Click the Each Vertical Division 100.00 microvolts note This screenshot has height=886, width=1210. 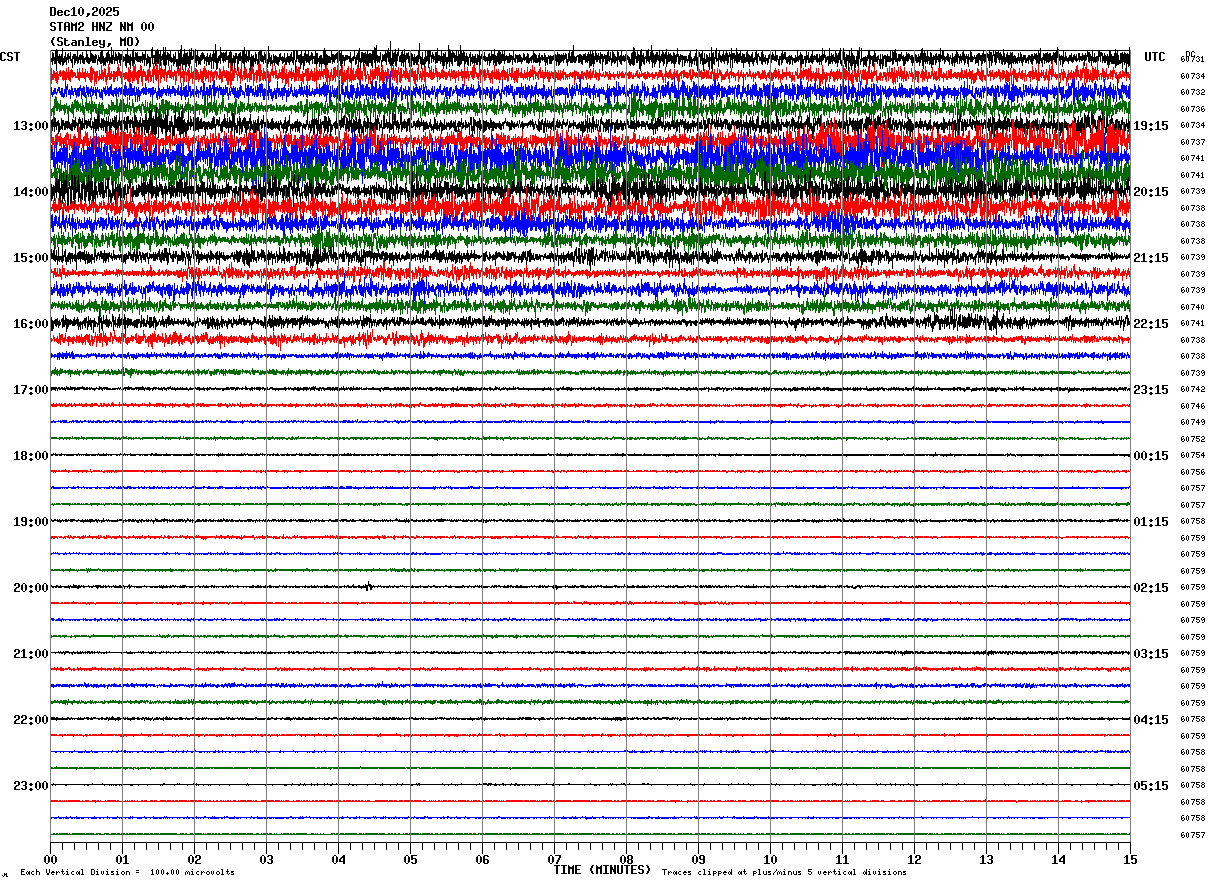(x=127, y=873)
